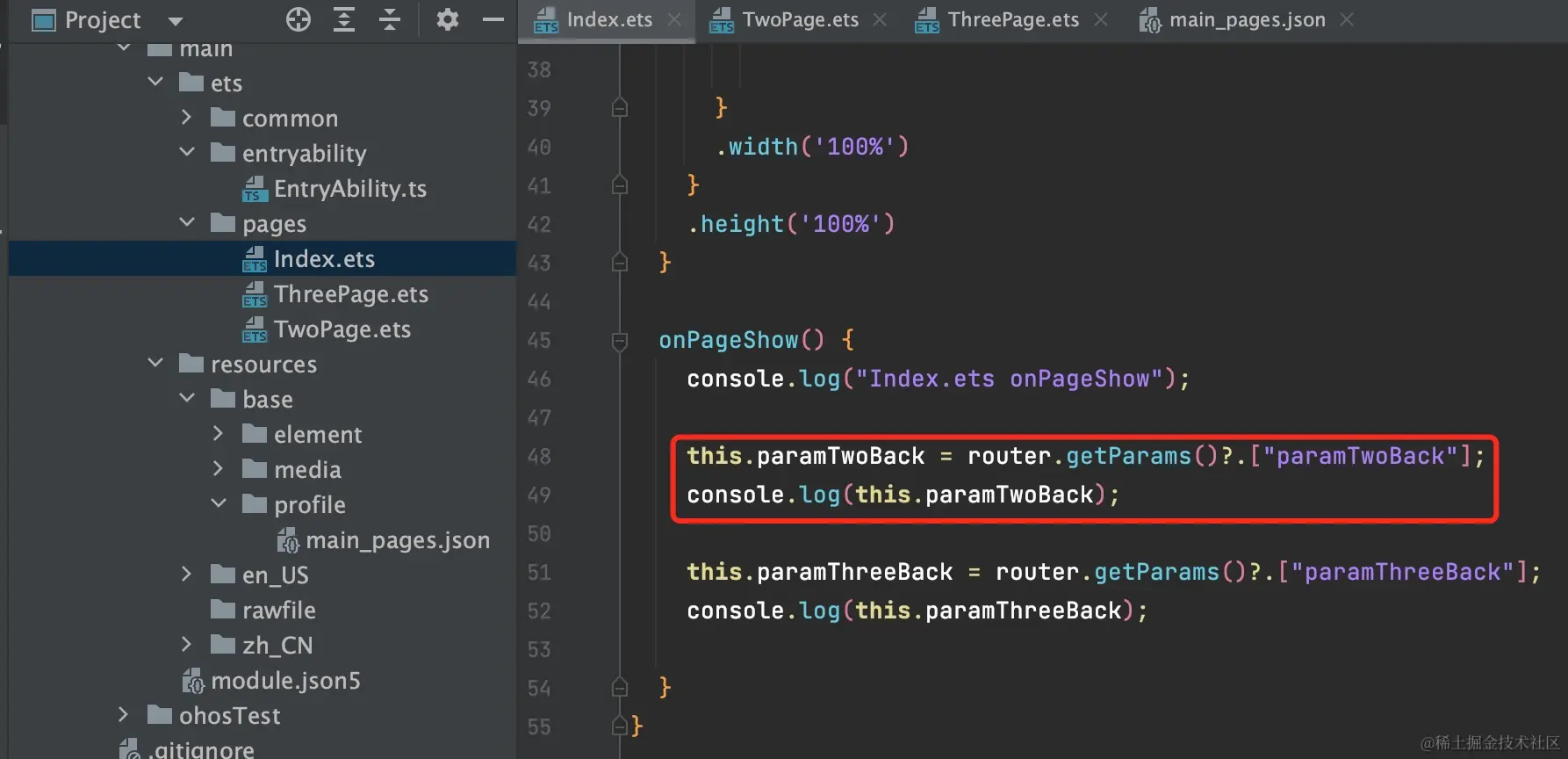
Task: Click the locate/select opened file target icon
Action: 298,19
